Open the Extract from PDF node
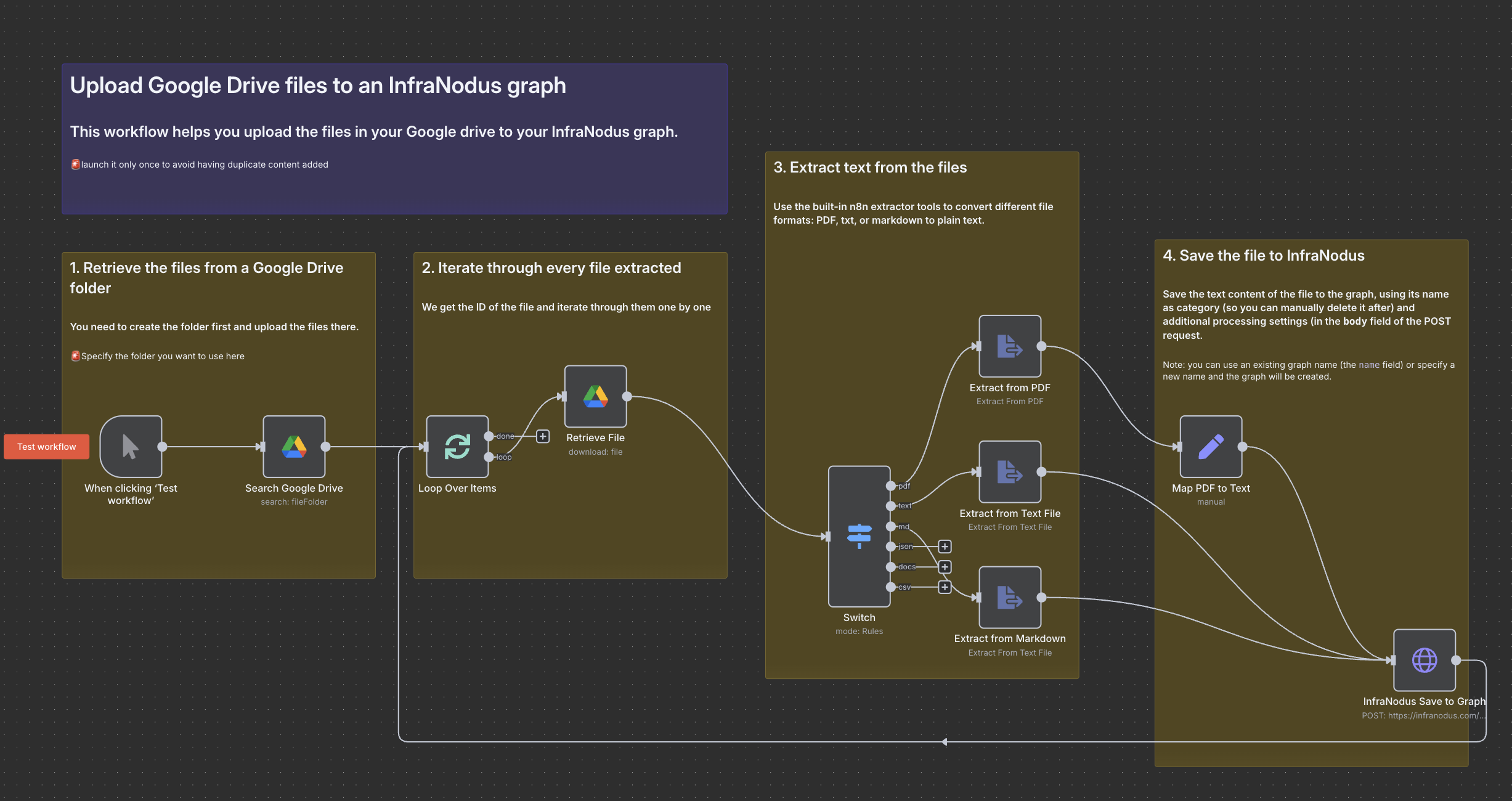 1010,346
